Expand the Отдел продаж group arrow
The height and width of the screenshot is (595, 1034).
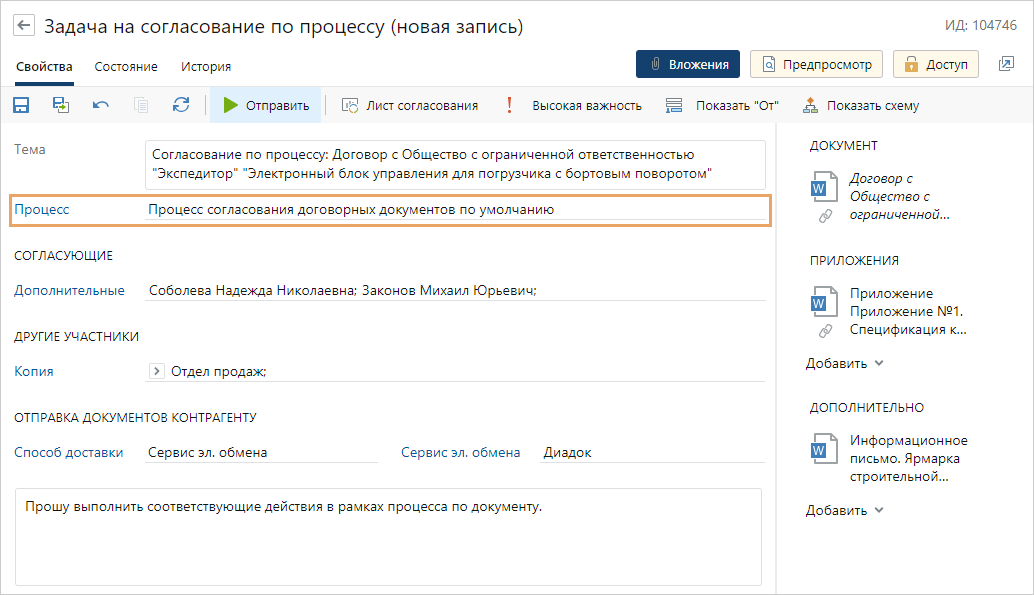157,371
